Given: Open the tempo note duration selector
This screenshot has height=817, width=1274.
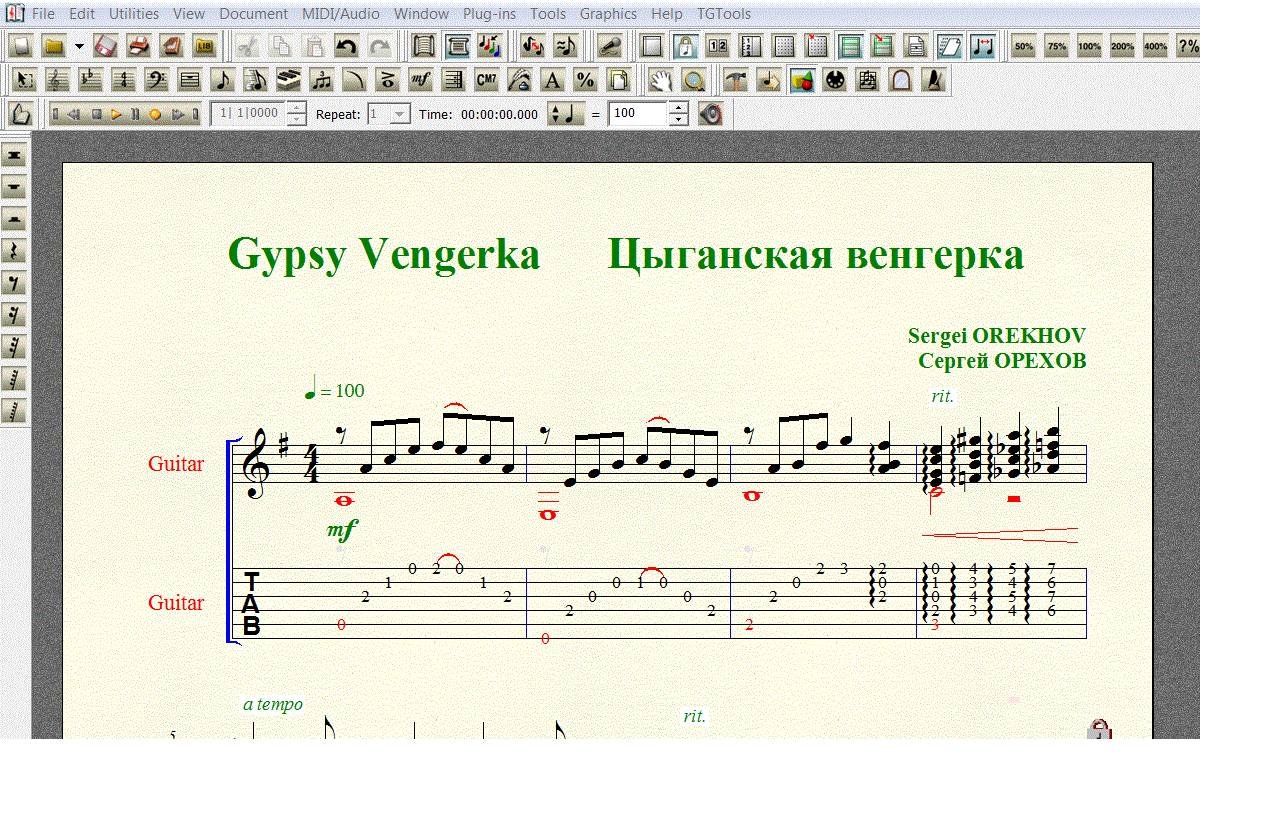Looking at the screenshot, I should pyautogui.click(x=566, y=114).
